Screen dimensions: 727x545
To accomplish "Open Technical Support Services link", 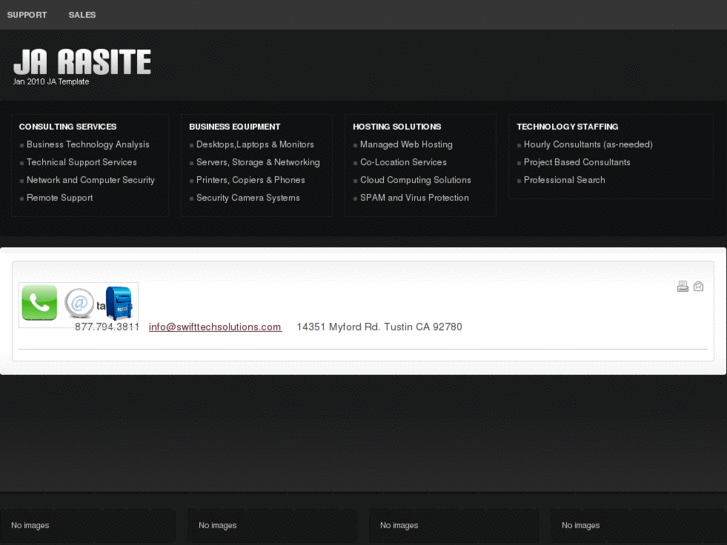I will click(x=82, y=162).
